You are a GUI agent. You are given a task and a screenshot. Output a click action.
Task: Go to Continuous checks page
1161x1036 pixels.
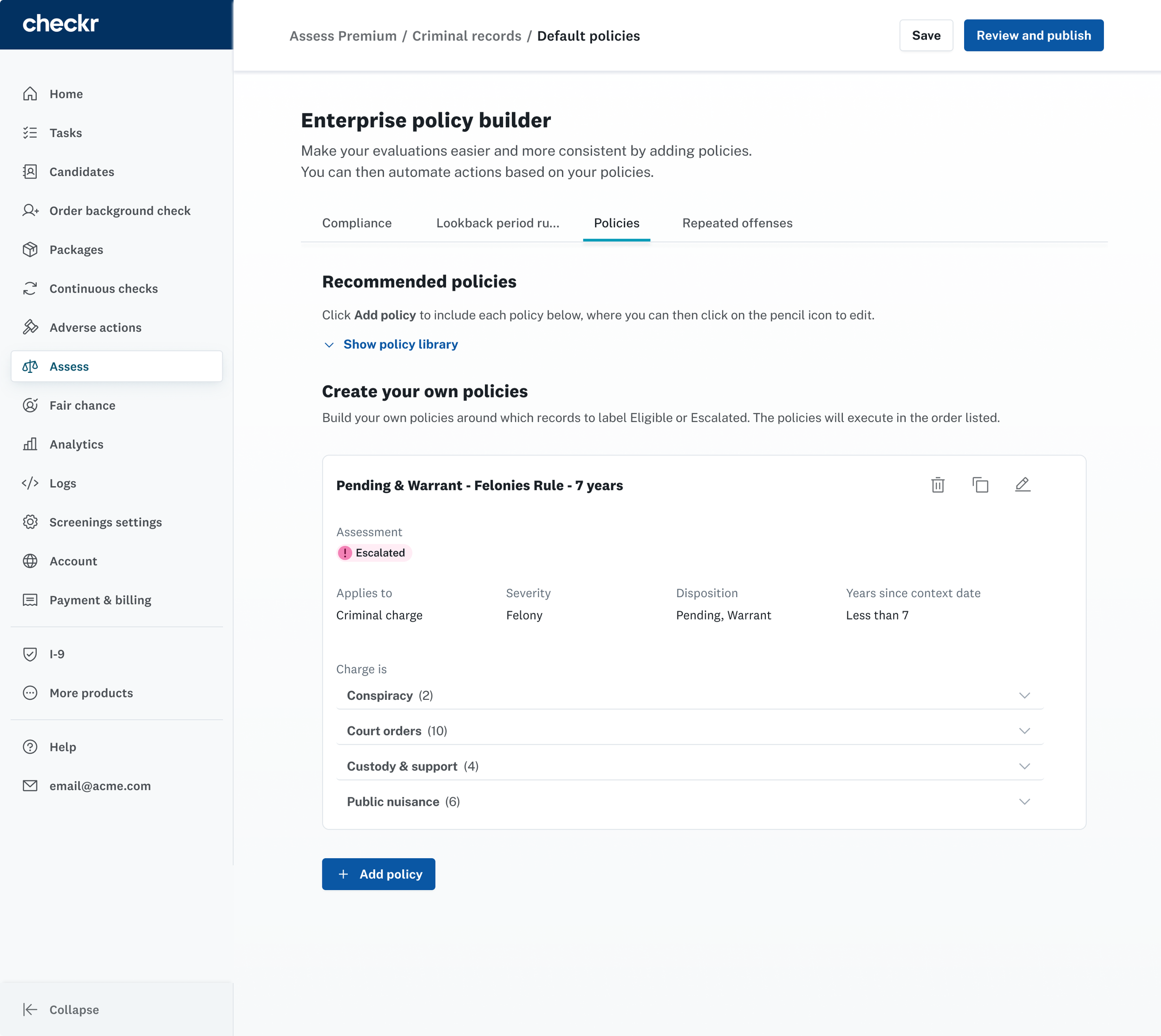click(103, 288)
